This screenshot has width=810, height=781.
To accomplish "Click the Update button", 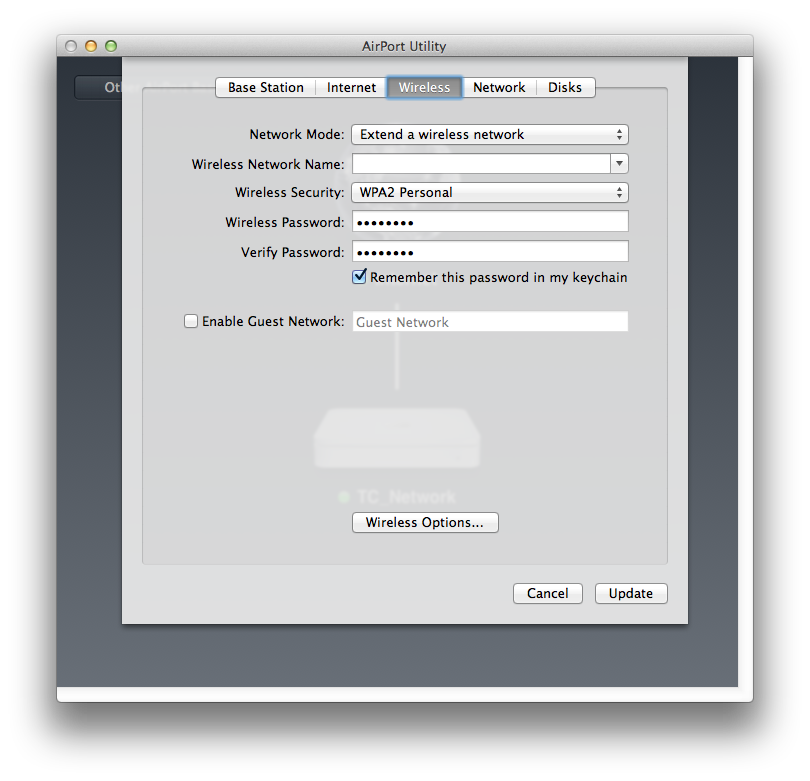I will [x=631, y=593].
